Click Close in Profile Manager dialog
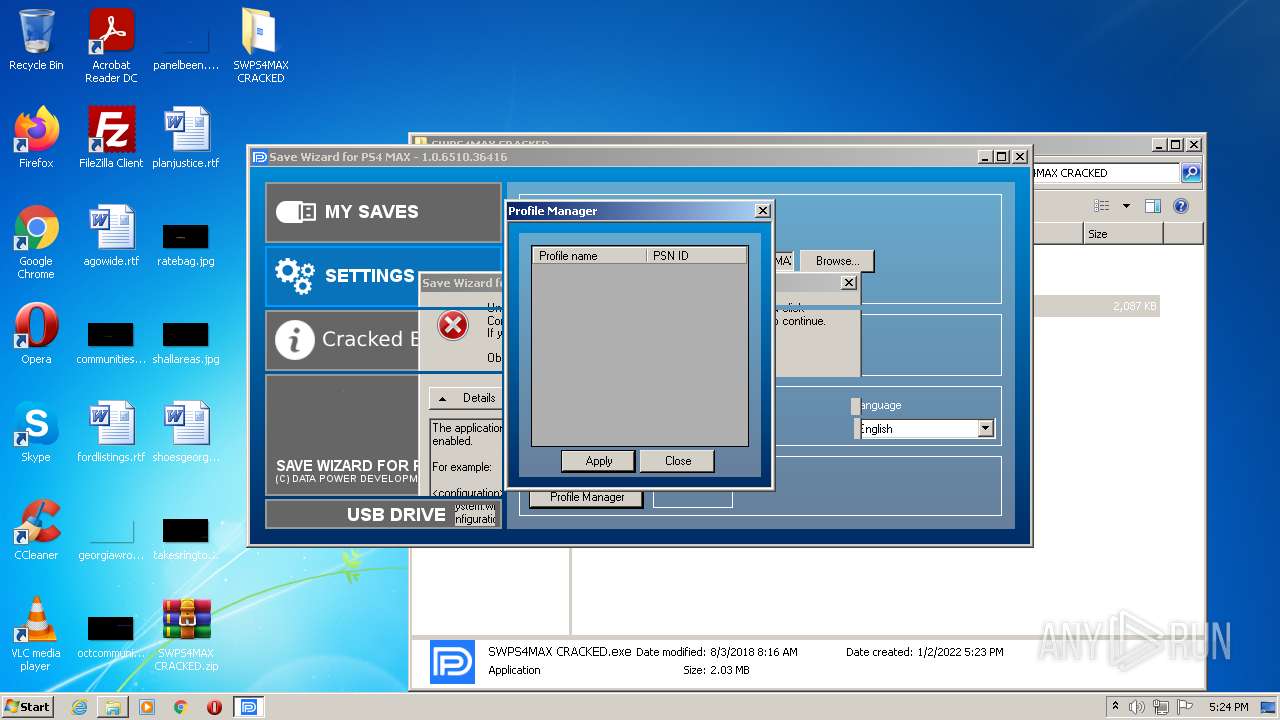 click(678, 461)
